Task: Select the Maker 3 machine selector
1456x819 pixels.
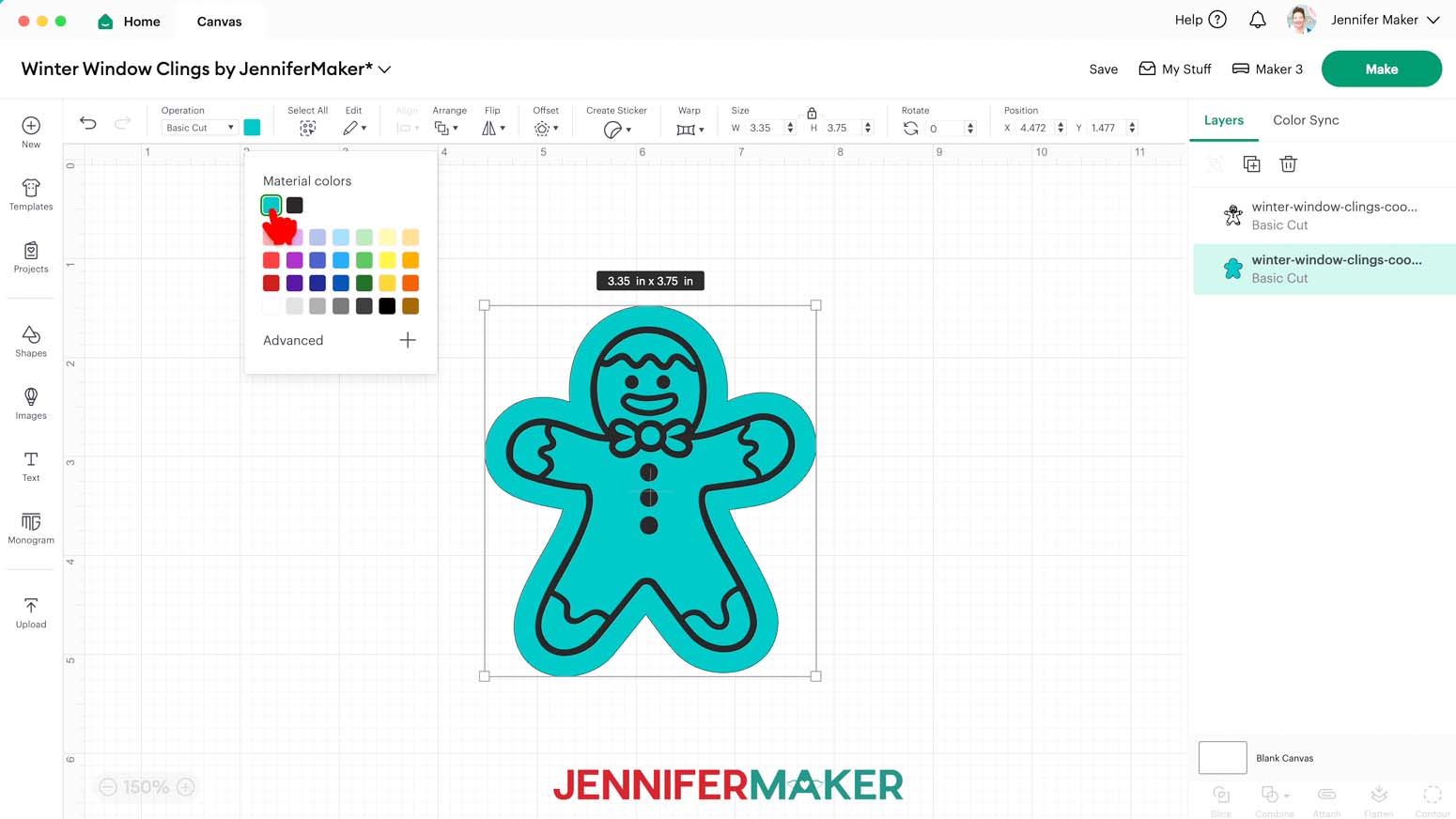Action: coord(1267,70)
